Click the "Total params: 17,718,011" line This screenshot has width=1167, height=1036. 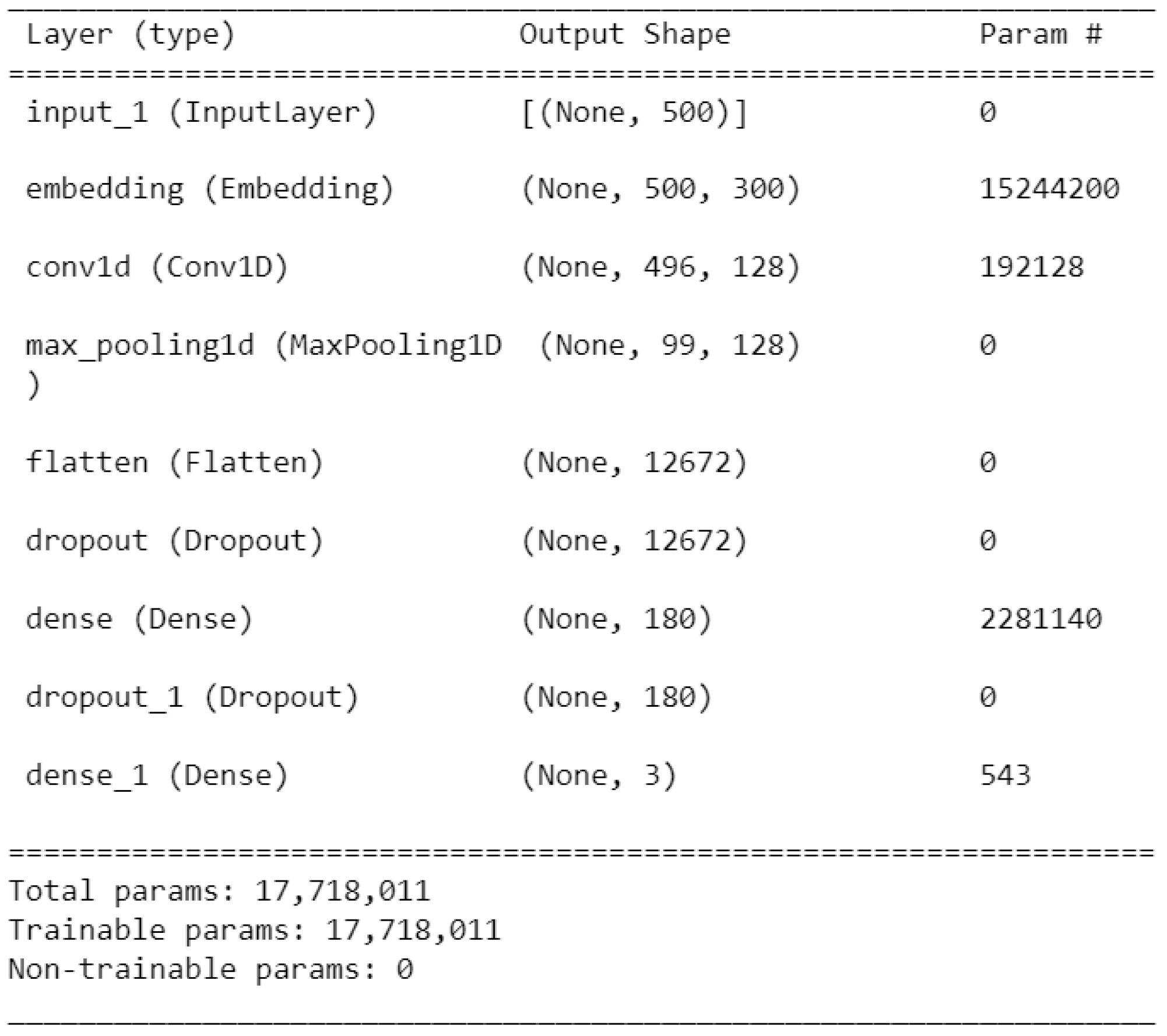(219, 891)
